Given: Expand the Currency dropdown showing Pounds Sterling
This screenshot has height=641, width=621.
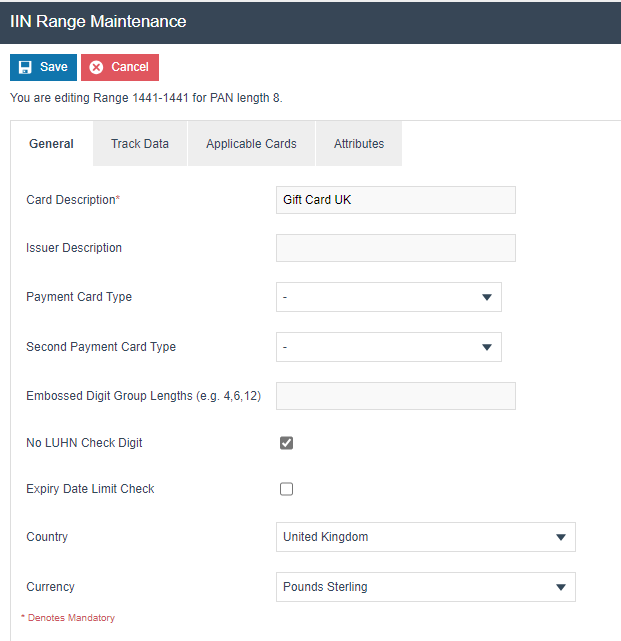Looking at the screenshot, I should pos(425,587).
